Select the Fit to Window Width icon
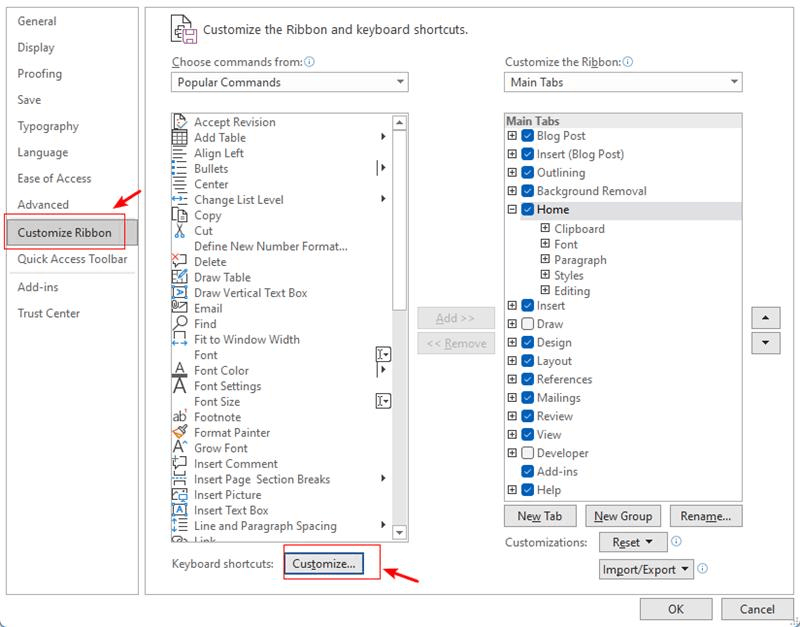 pos(180,339)
